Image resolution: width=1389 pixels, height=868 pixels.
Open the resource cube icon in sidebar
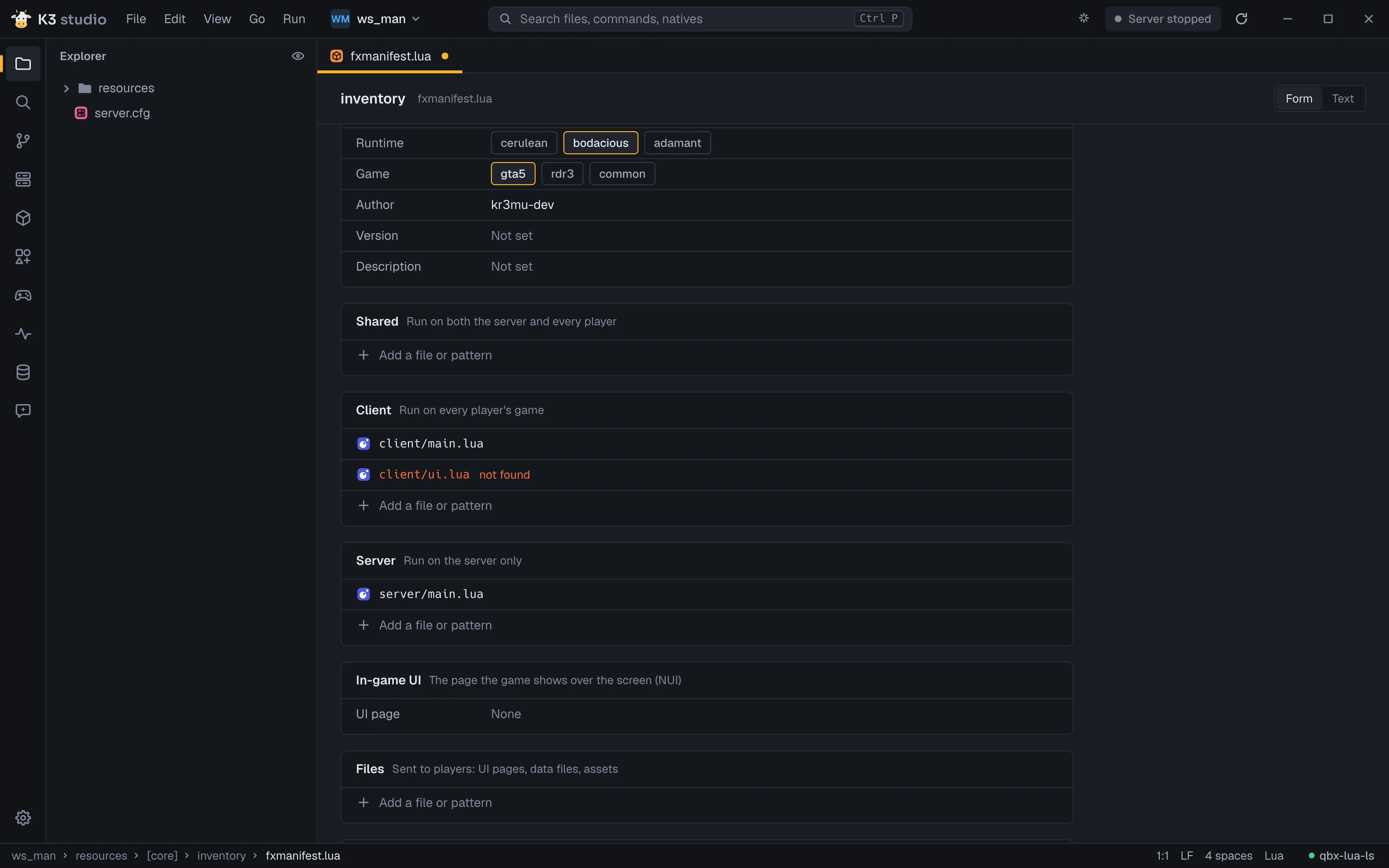(x=23, y=218)
